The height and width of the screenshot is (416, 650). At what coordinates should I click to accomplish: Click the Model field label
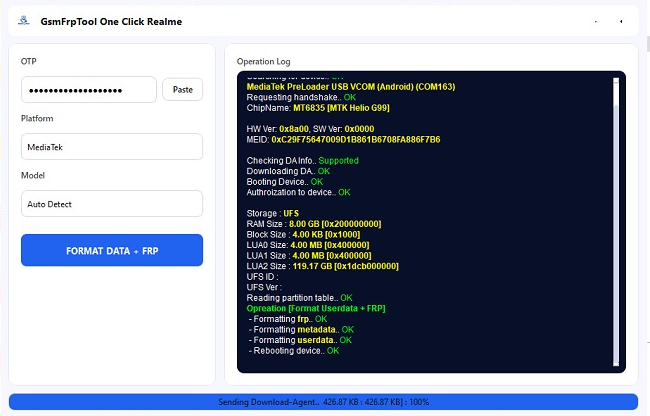point(33,175)
